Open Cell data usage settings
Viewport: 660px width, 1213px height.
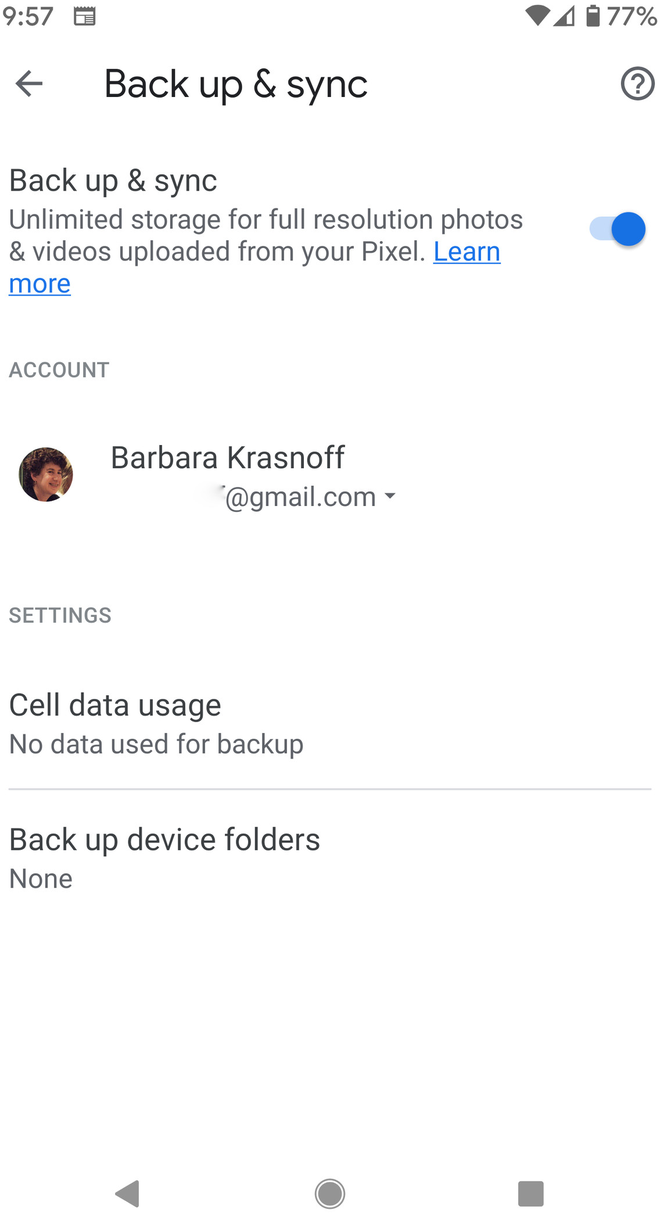click(x=115, y=720)
